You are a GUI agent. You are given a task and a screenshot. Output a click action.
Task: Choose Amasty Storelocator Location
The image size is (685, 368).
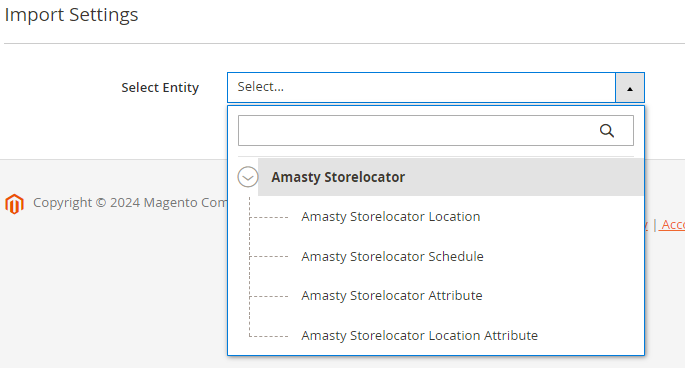click(391, 217)
